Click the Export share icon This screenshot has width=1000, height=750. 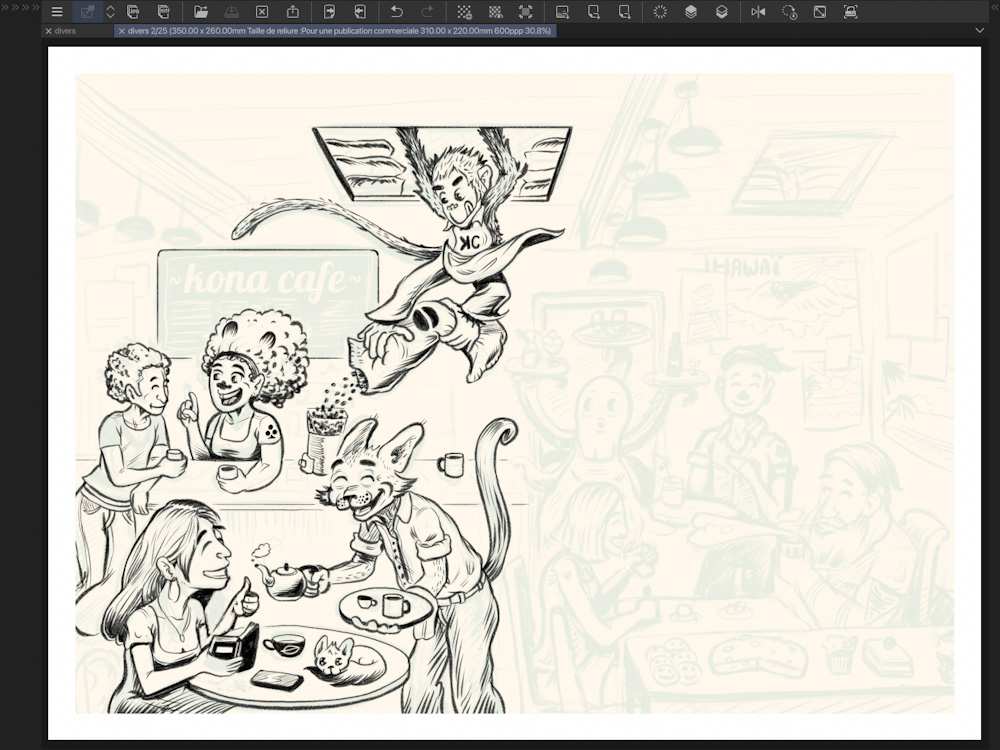(x=293, y=12)
